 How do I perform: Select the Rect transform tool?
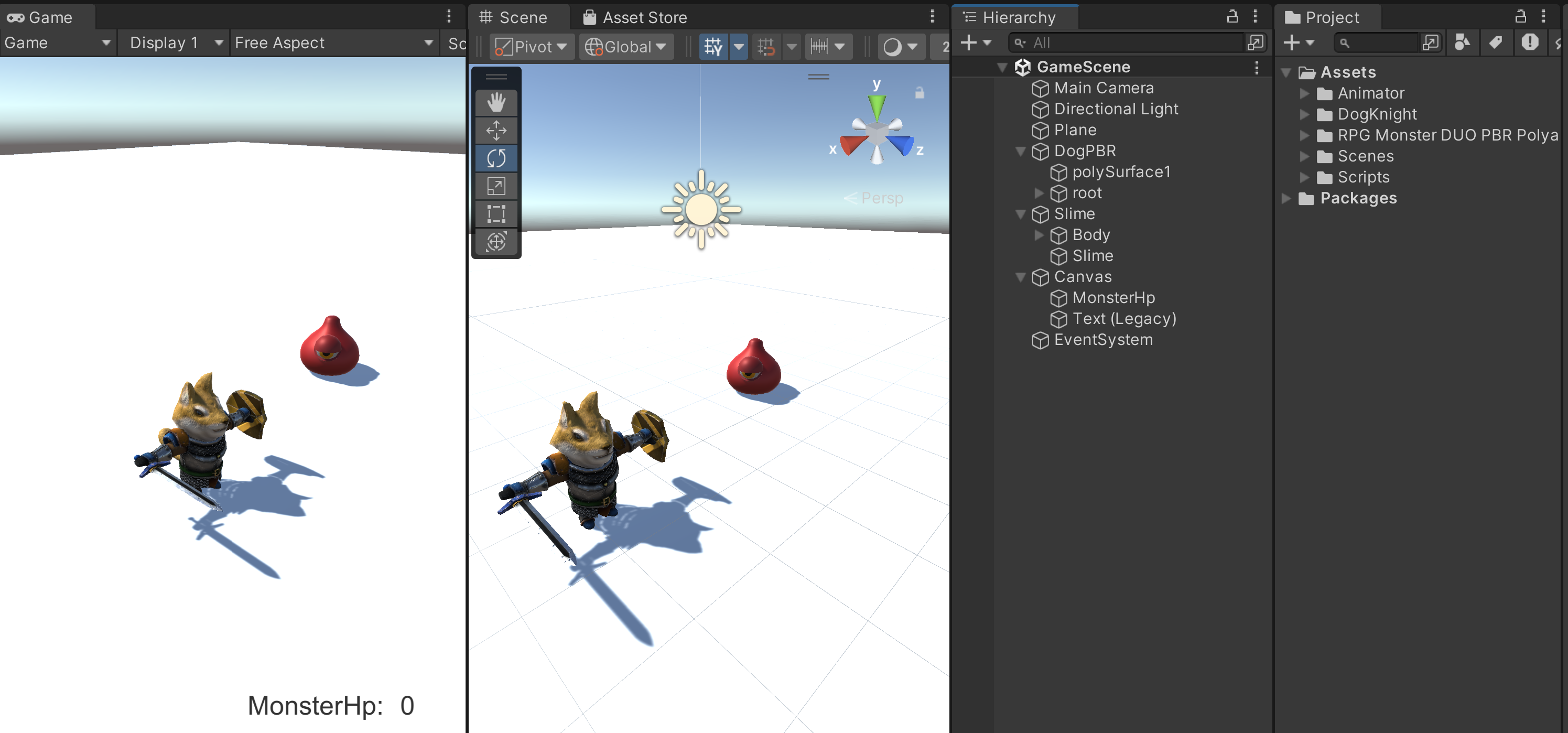pos(496,214)
